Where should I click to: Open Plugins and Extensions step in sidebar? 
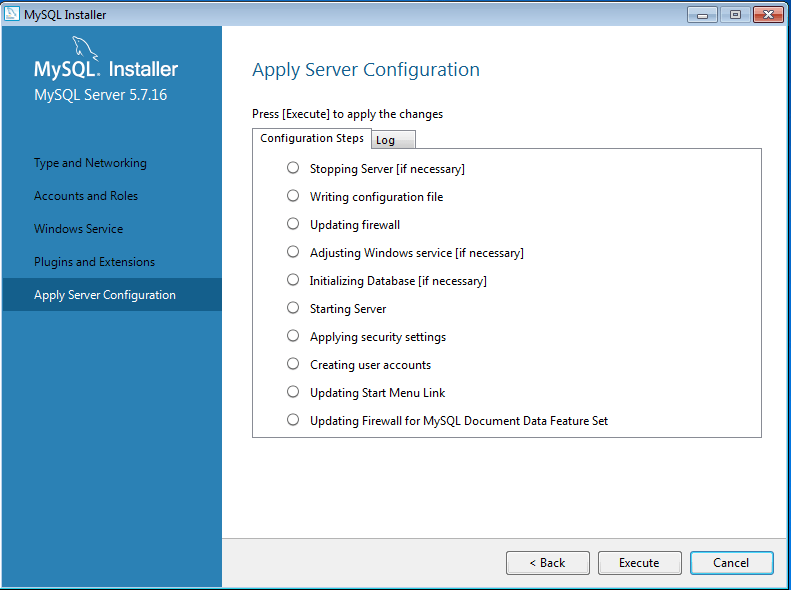(x=94, y=262)
